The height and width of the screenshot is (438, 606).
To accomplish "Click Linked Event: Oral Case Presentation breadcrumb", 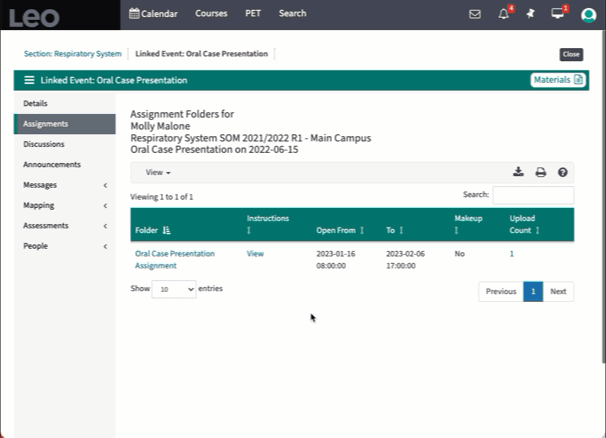I will 201,54.
